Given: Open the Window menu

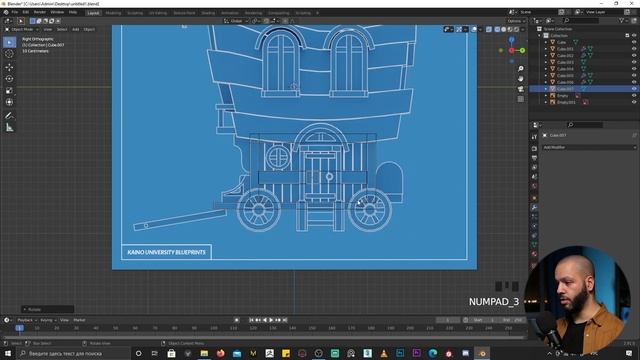Looking at the screenshot, I should (57, 12).
